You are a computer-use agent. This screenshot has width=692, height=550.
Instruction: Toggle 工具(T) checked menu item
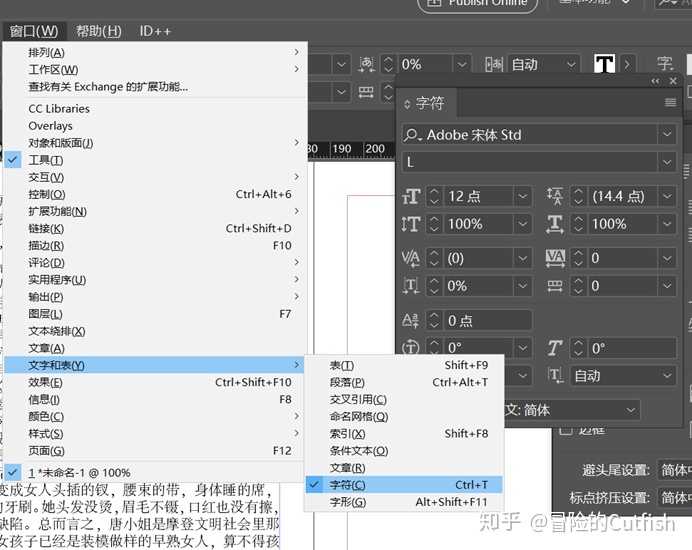(x=154, y=160)
